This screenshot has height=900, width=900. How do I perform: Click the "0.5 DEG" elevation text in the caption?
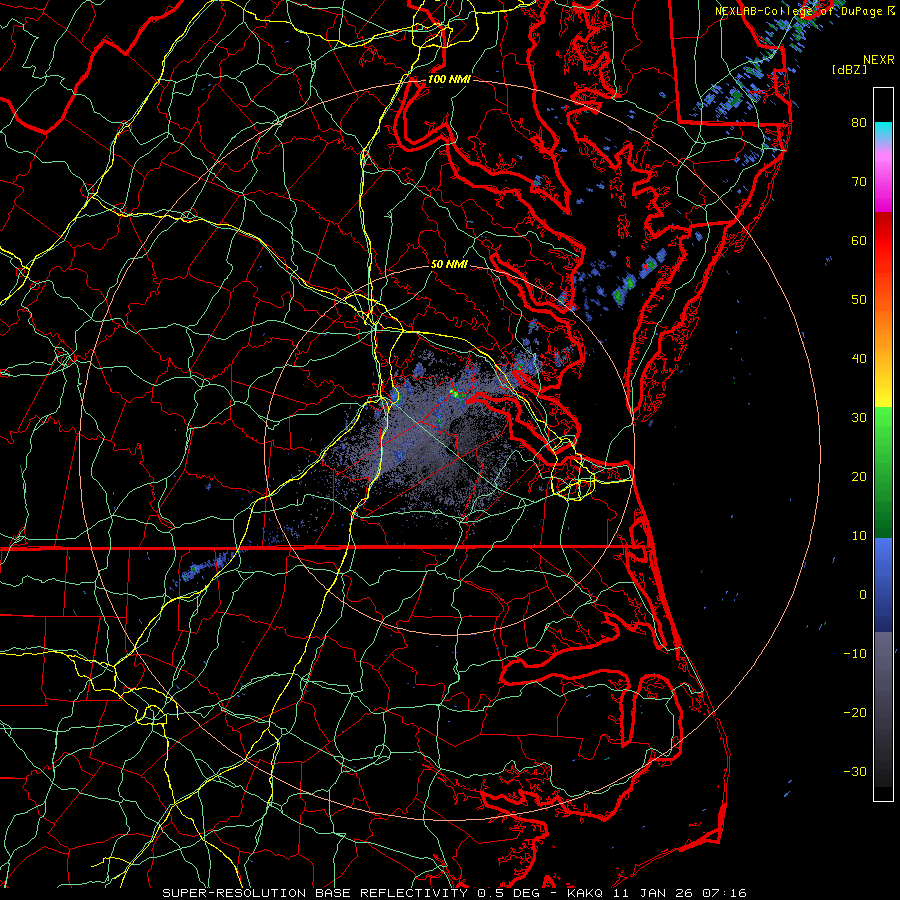click(x=509, y=893)
